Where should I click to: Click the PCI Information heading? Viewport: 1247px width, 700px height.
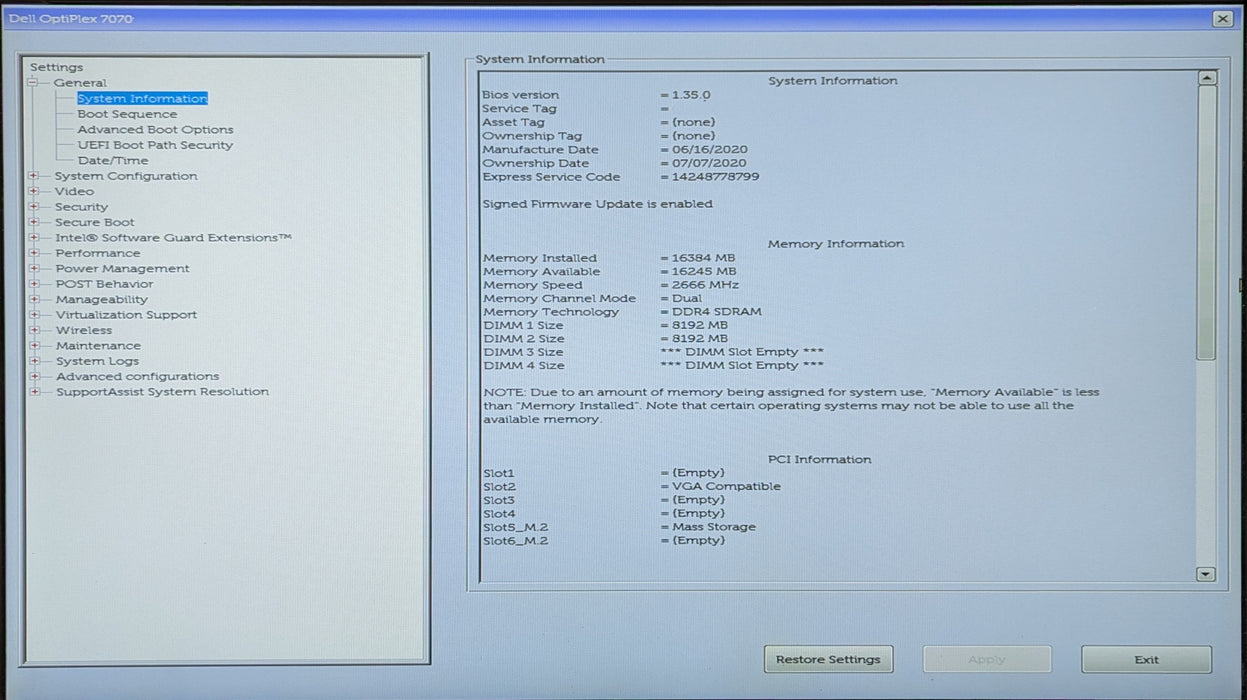point(820,460)
